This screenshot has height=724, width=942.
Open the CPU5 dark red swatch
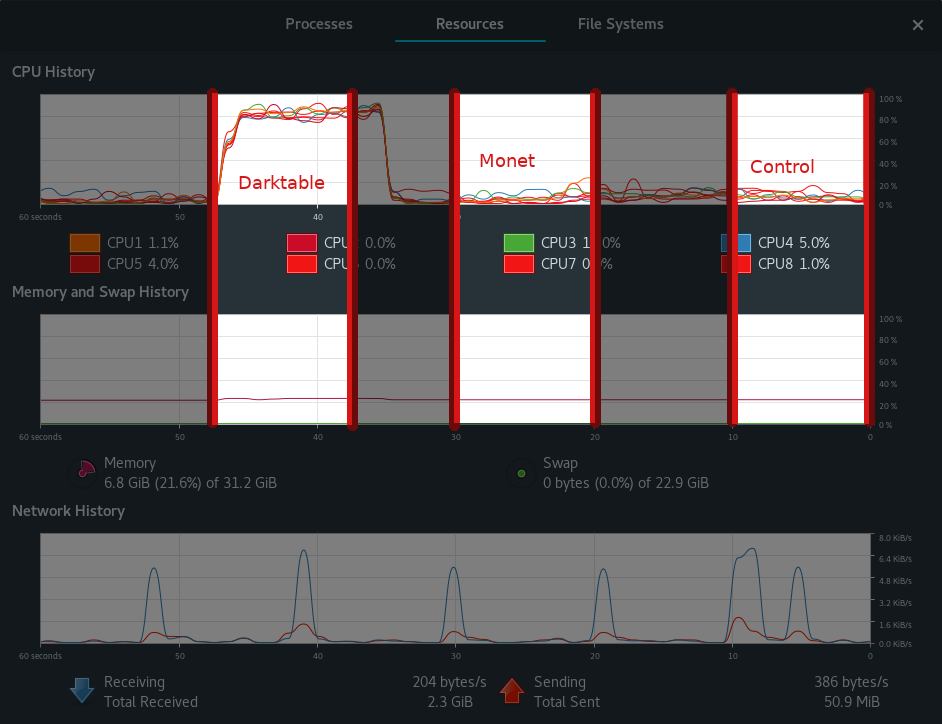(84, 264)
